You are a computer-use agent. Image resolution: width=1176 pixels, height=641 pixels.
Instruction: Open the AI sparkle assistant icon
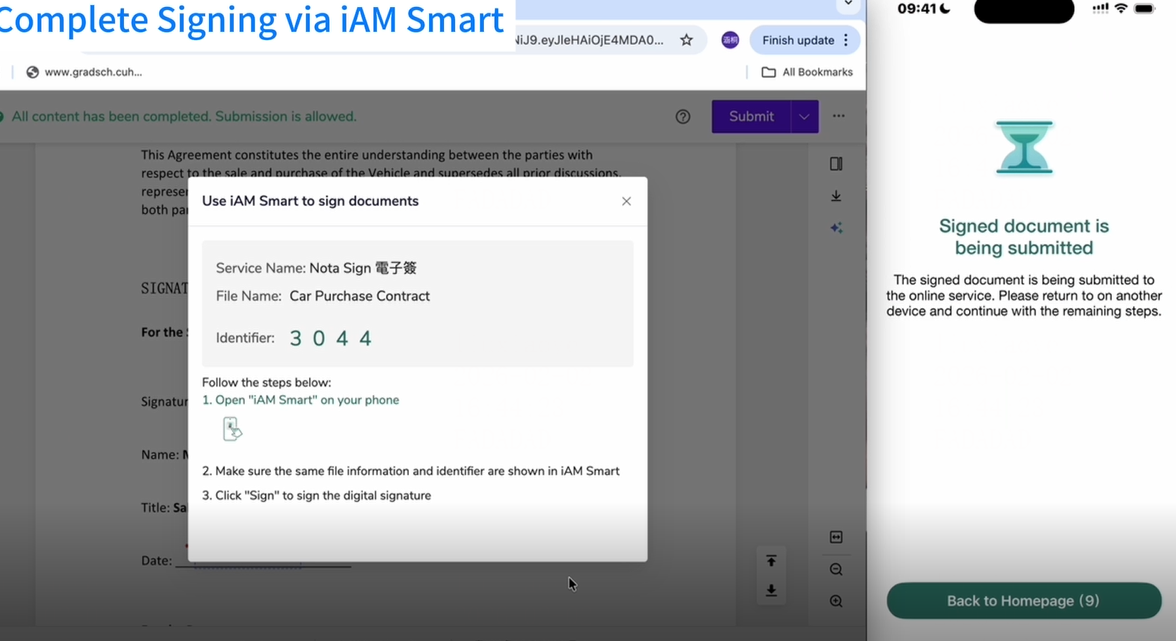click(x=836, y=228)
